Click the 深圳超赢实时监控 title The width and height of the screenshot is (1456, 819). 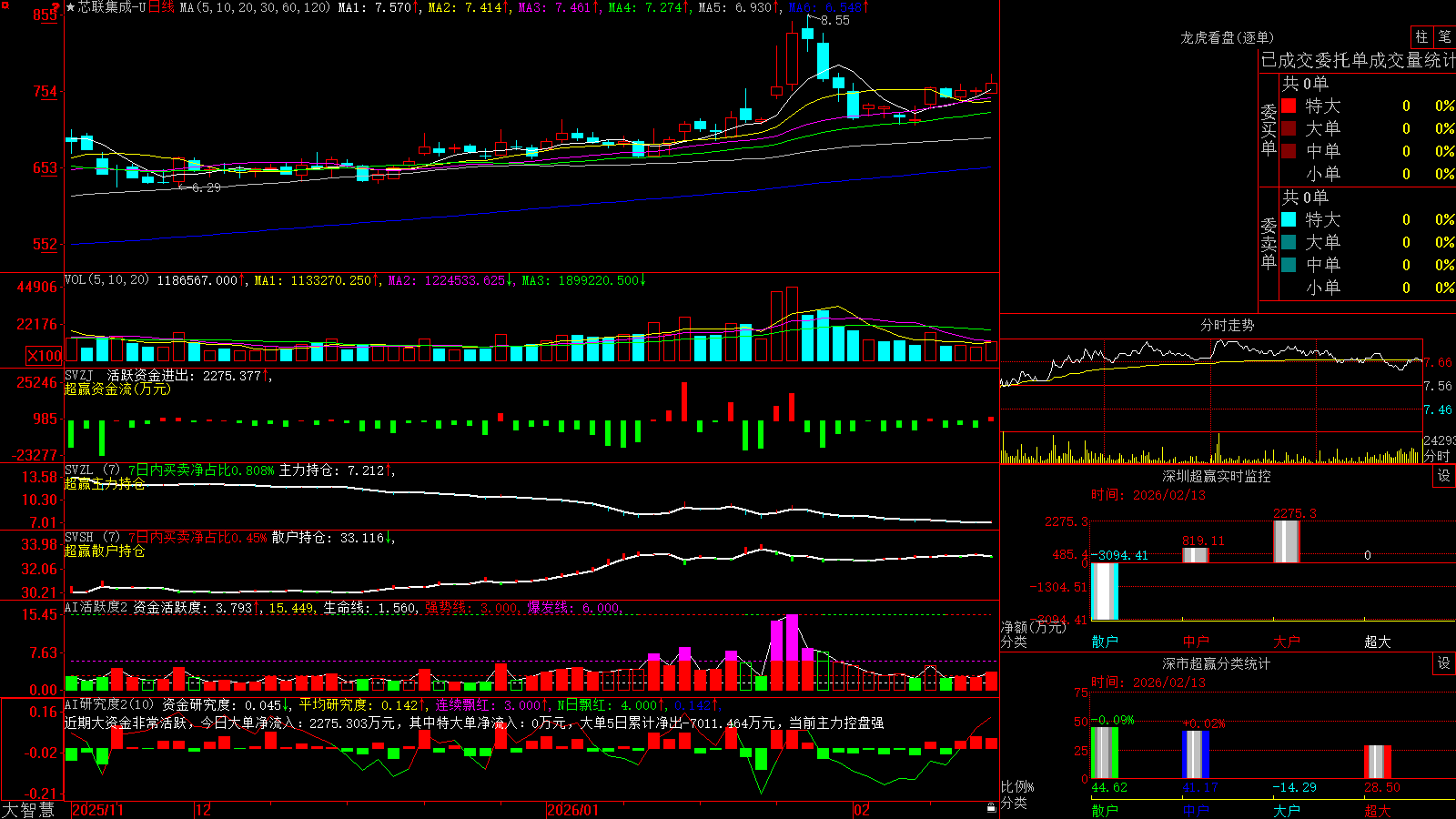1217,476
